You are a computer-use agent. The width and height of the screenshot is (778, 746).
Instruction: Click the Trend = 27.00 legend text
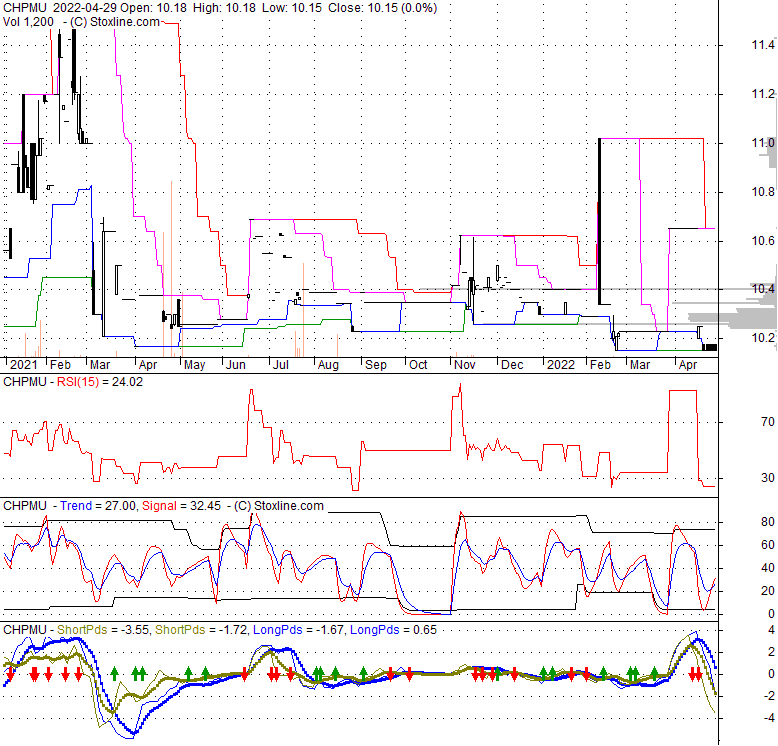click(98, 505)
